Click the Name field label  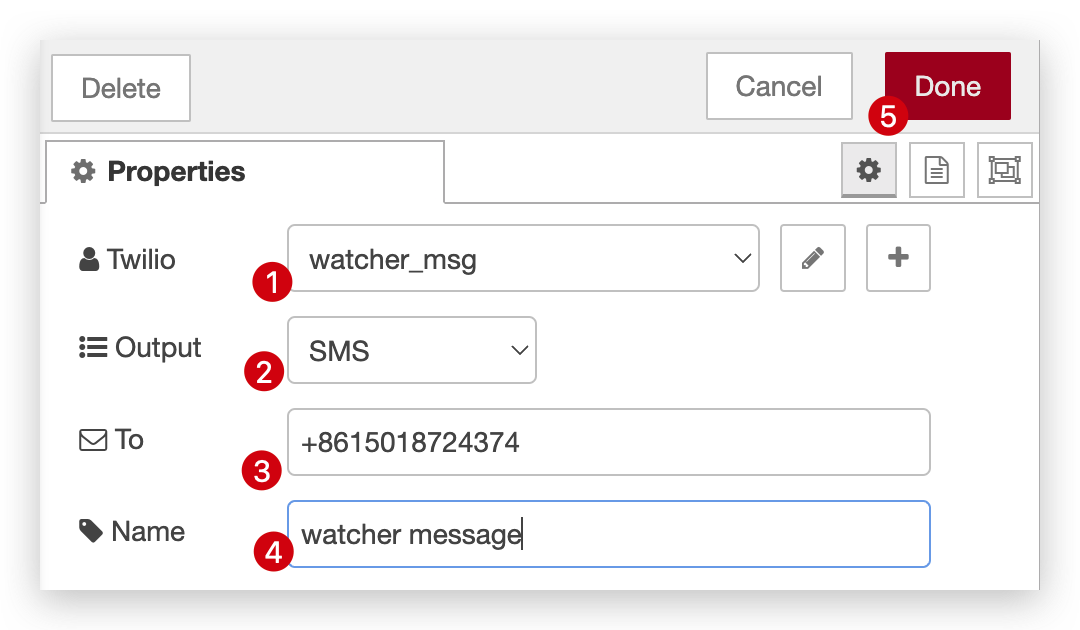click(x=132, y=532)
